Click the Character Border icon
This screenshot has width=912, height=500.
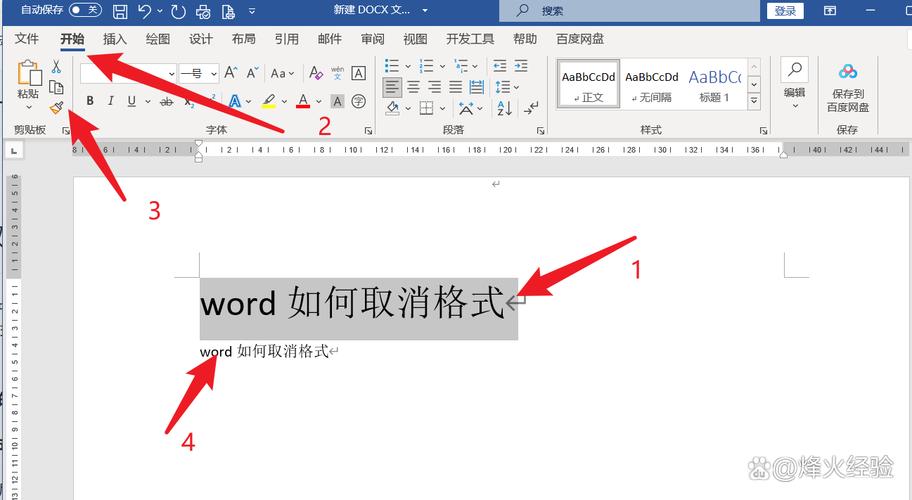pyautogui.click(x=359, y=73)
